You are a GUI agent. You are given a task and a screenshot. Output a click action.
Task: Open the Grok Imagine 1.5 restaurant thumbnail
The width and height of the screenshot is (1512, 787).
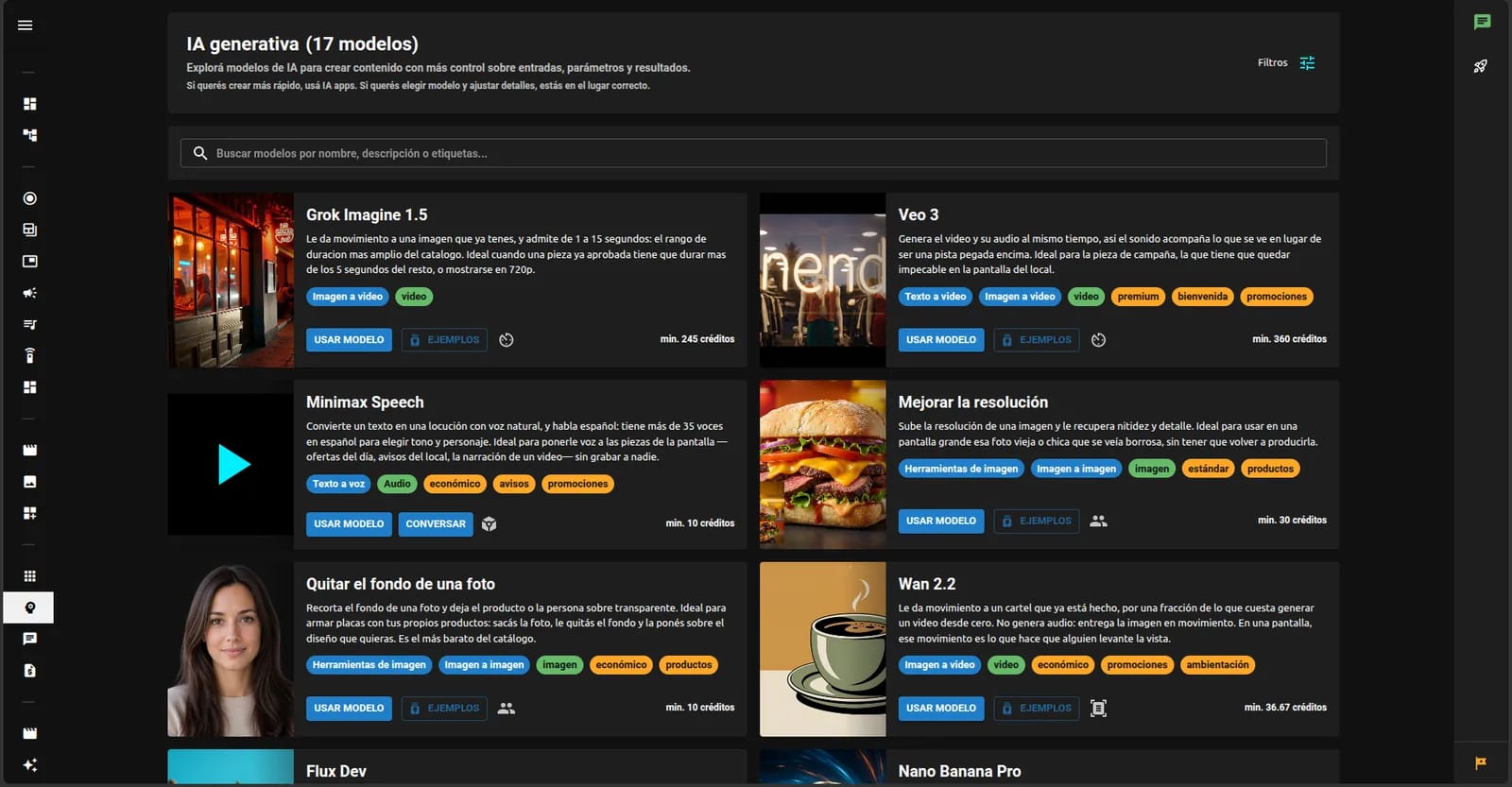pos(231,280)
